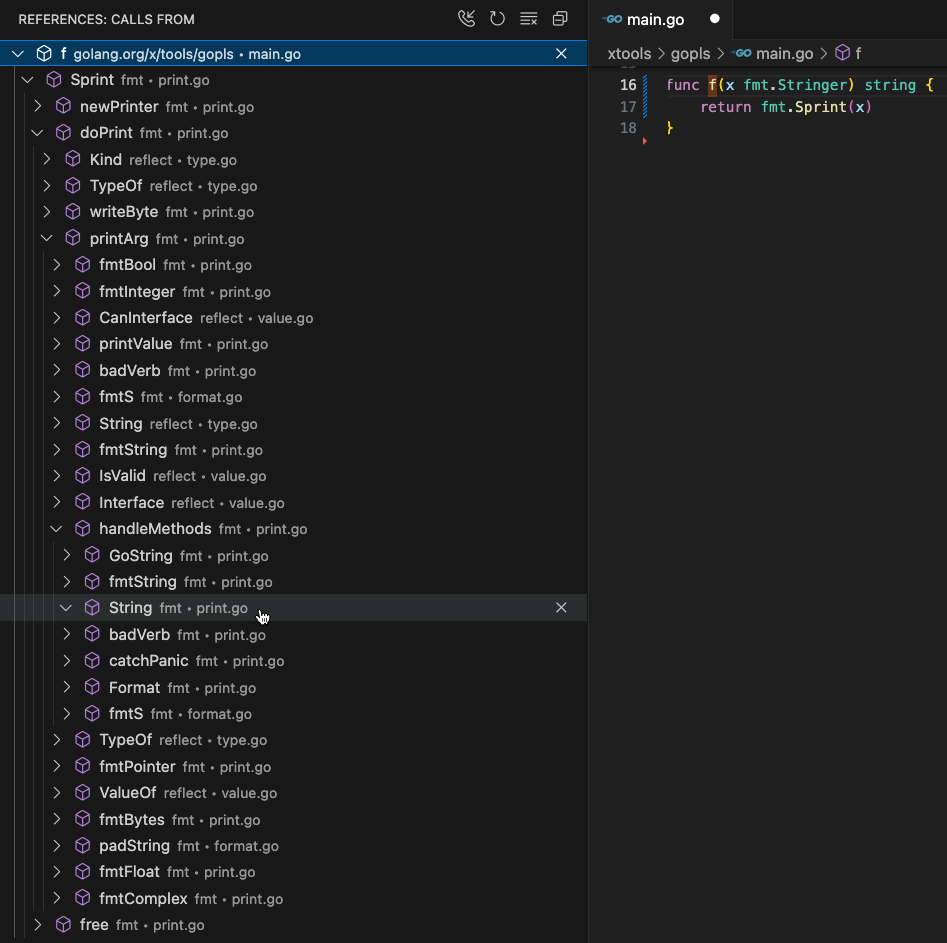The image size is (947, 943).
Task: Collapse the doPrint tree node
Action: pyautogui.click(x=37, y=133)
